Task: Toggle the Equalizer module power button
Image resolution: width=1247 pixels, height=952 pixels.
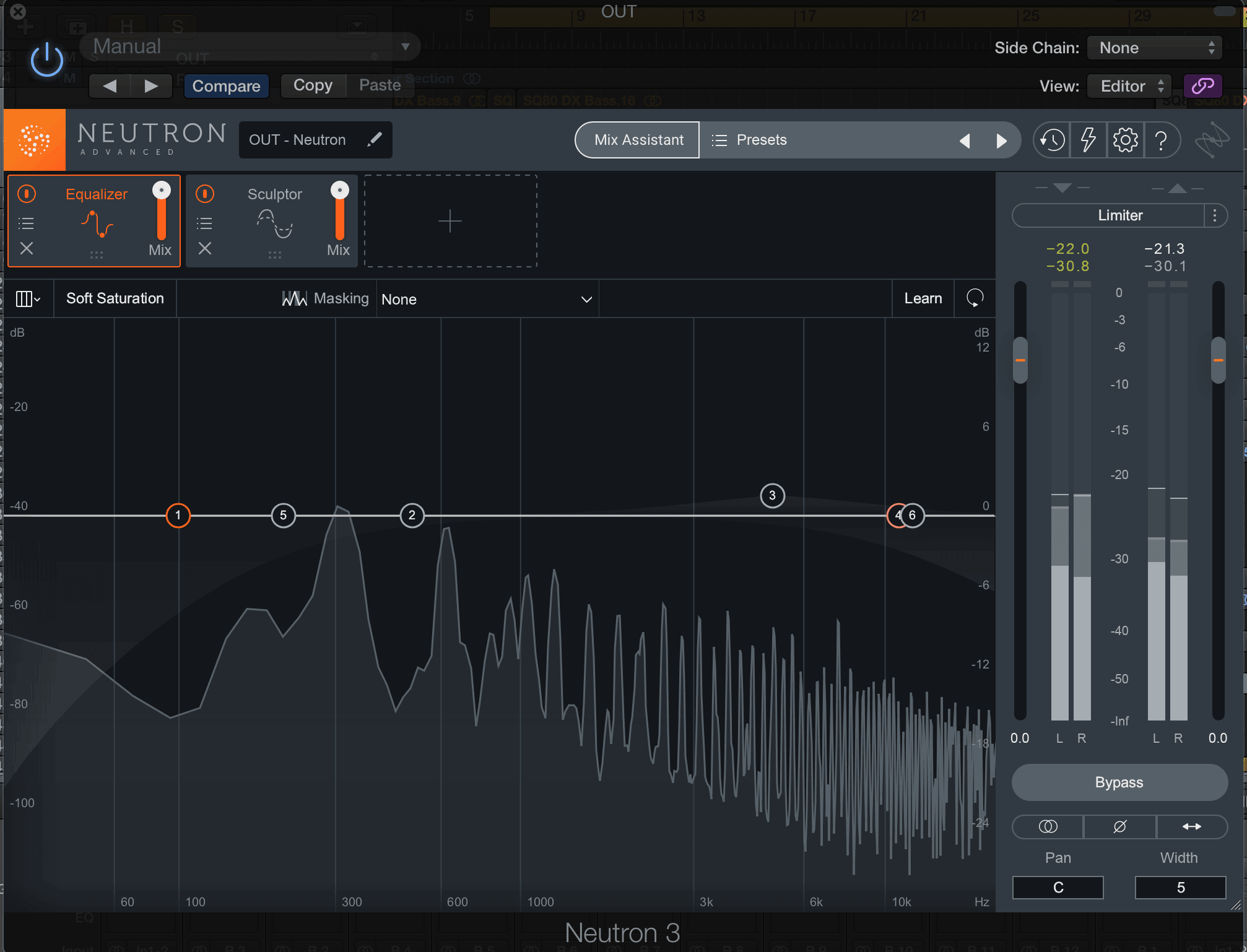Action: [27, 194]
